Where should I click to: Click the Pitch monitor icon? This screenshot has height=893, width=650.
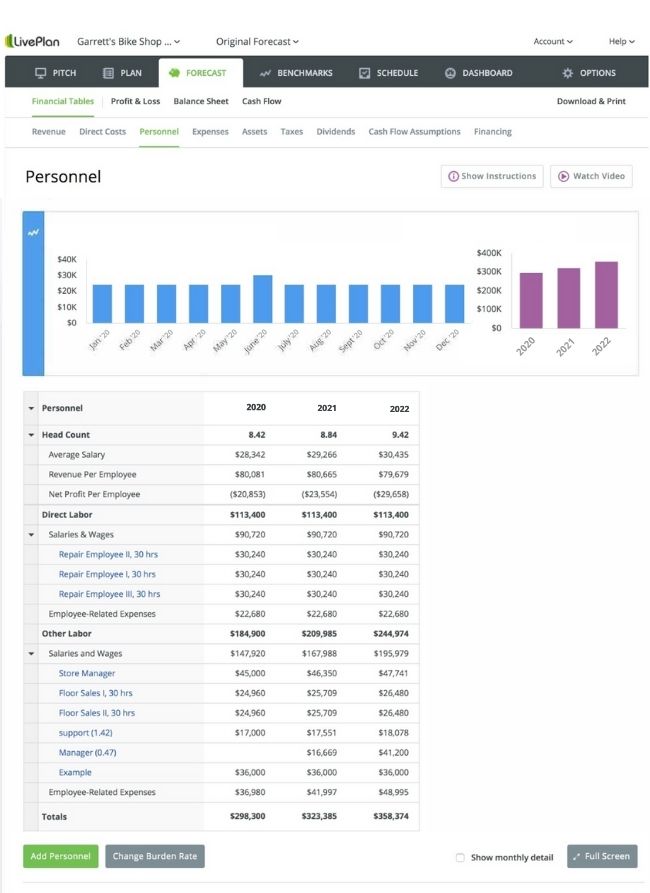(x=40, y=73)
